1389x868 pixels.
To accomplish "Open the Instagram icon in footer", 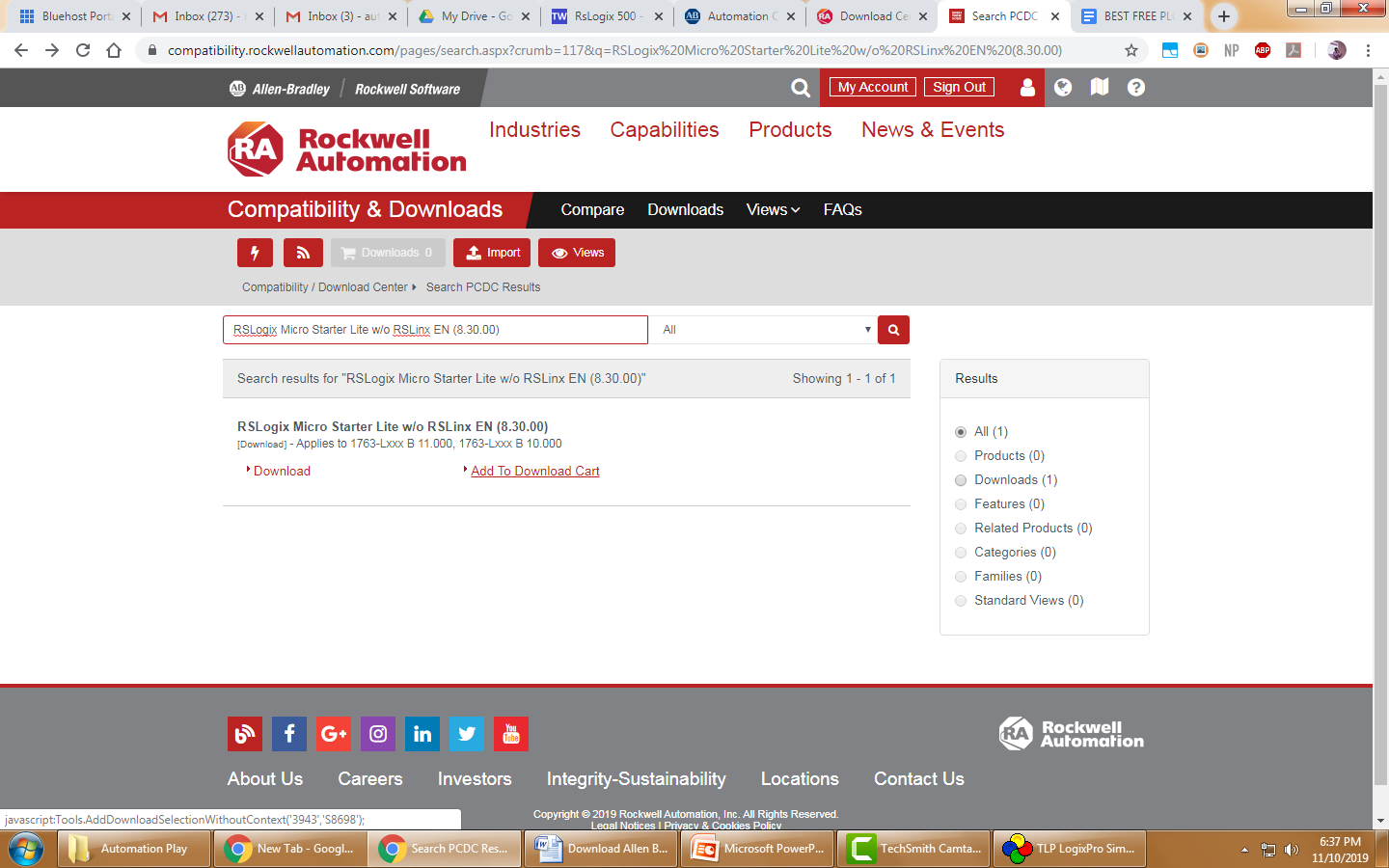I will (x=378, y=734).
